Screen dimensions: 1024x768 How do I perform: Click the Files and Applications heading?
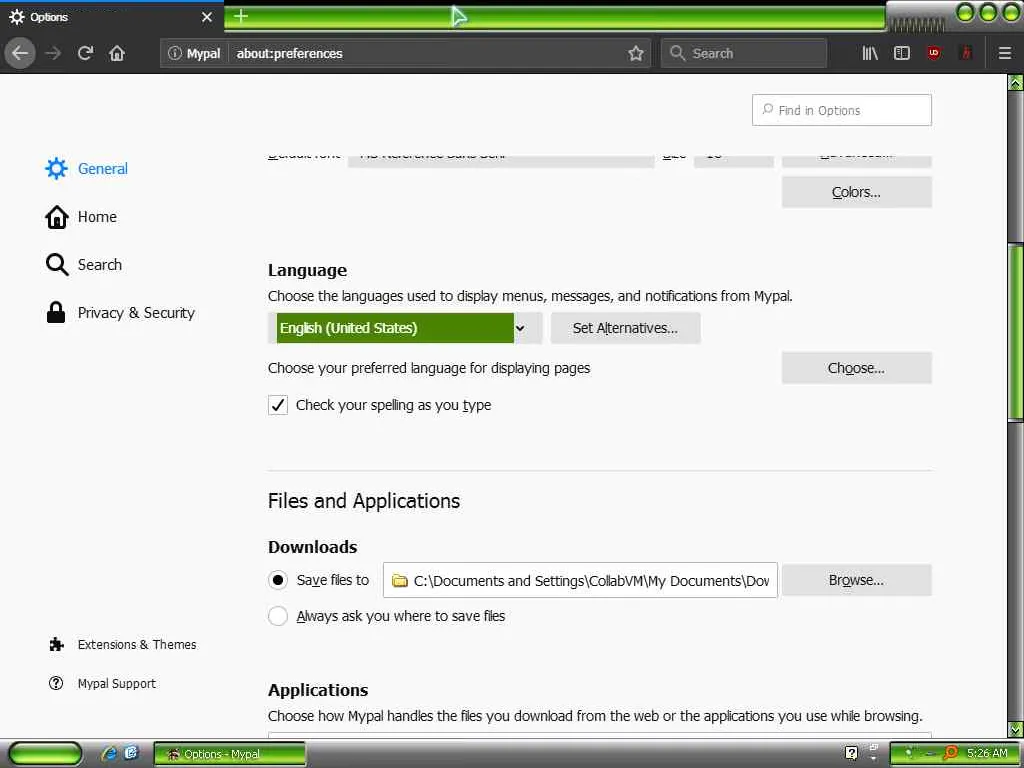tap(364, 501)
